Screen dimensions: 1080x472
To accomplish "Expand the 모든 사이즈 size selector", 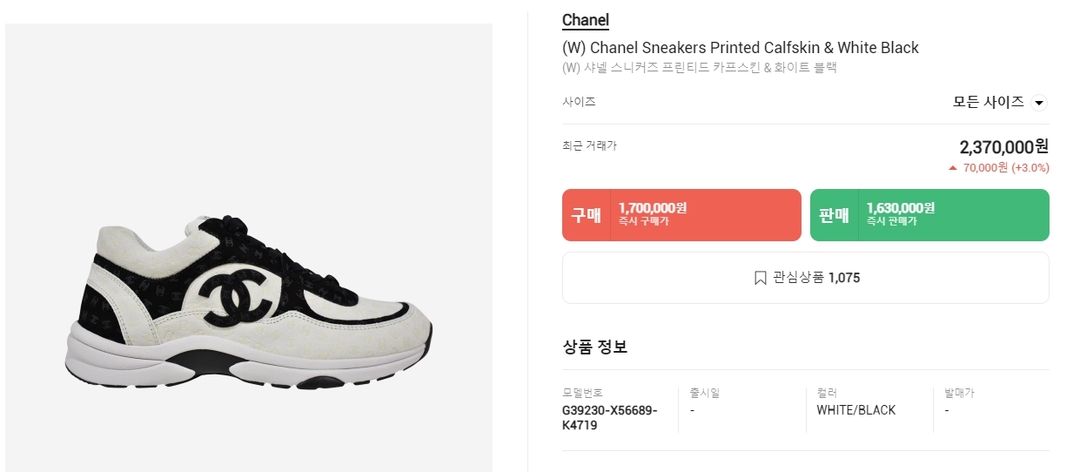I will click(988, 102).
